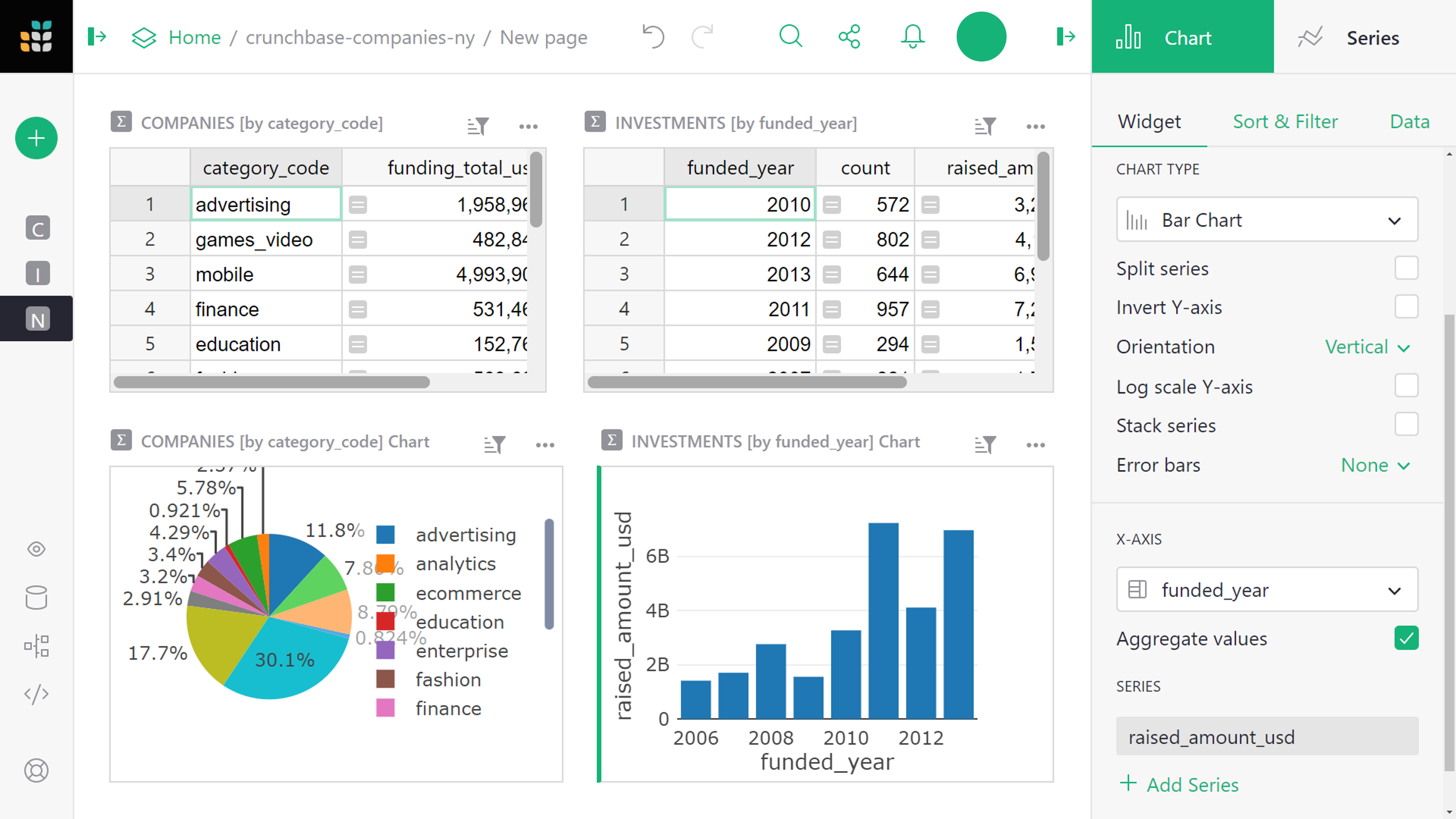Uncheck Aggregate values checkbox
The height and width of the screenshot is (819, 1456).
[1406, 638]
